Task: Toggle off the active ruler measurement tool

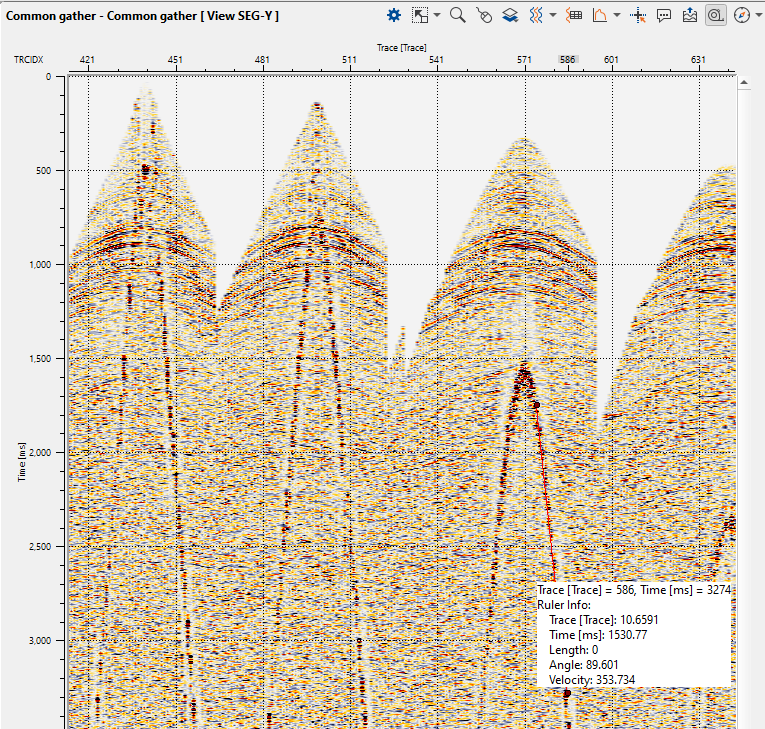Action: 716,15
